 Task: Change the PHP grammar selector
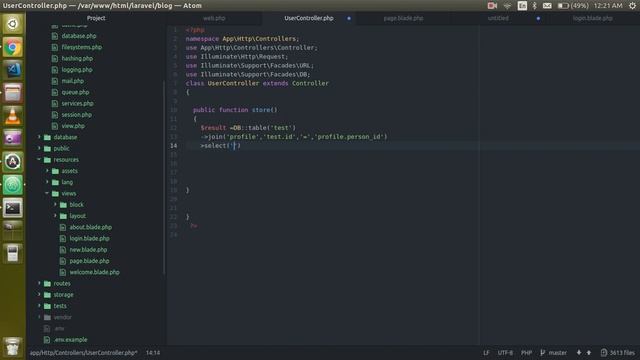click(x=526, y=353)
